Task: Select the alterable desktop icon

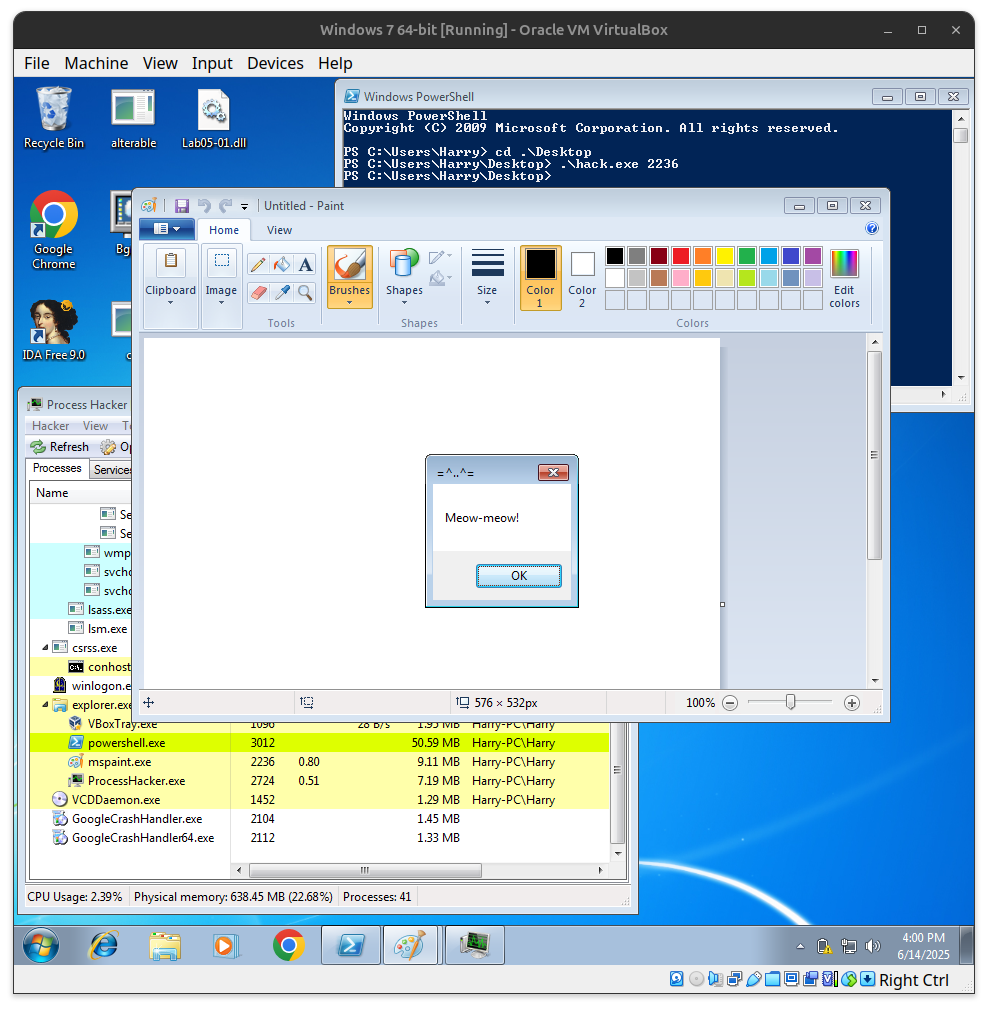Action: tap(133, 119)
